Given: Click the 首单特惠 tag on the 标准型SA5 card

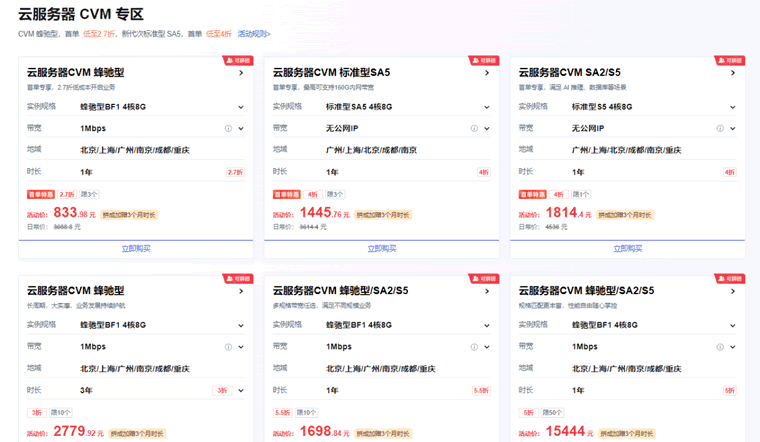Looking at the screenshot, I should [x=286, y=194].
